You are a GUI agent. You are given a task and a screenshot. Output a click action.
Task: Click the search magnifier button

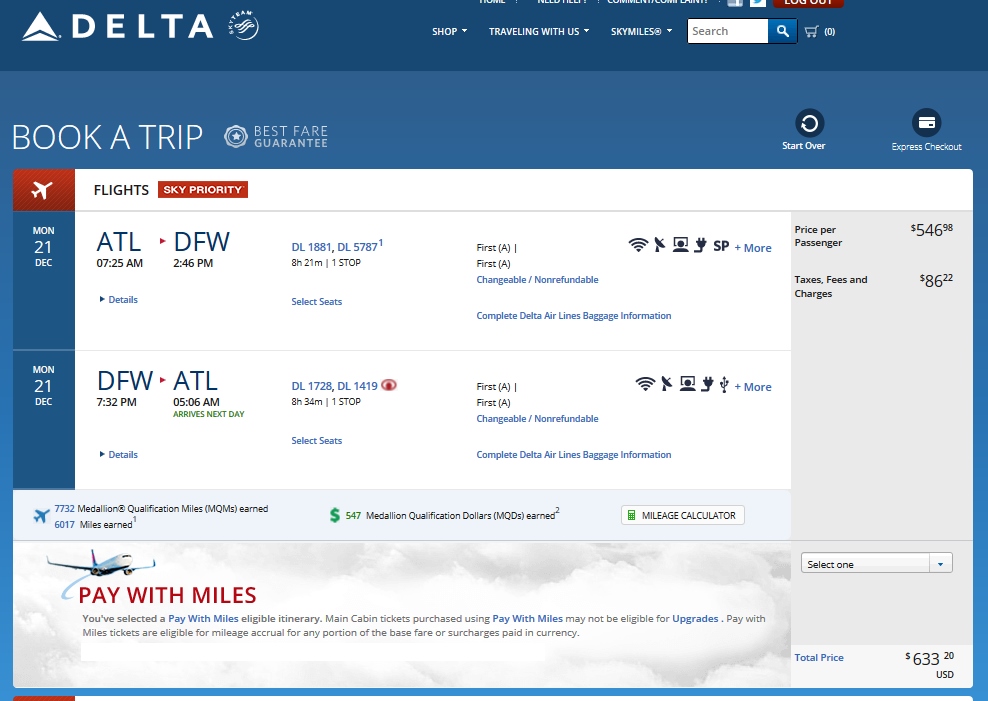(782, 31)
